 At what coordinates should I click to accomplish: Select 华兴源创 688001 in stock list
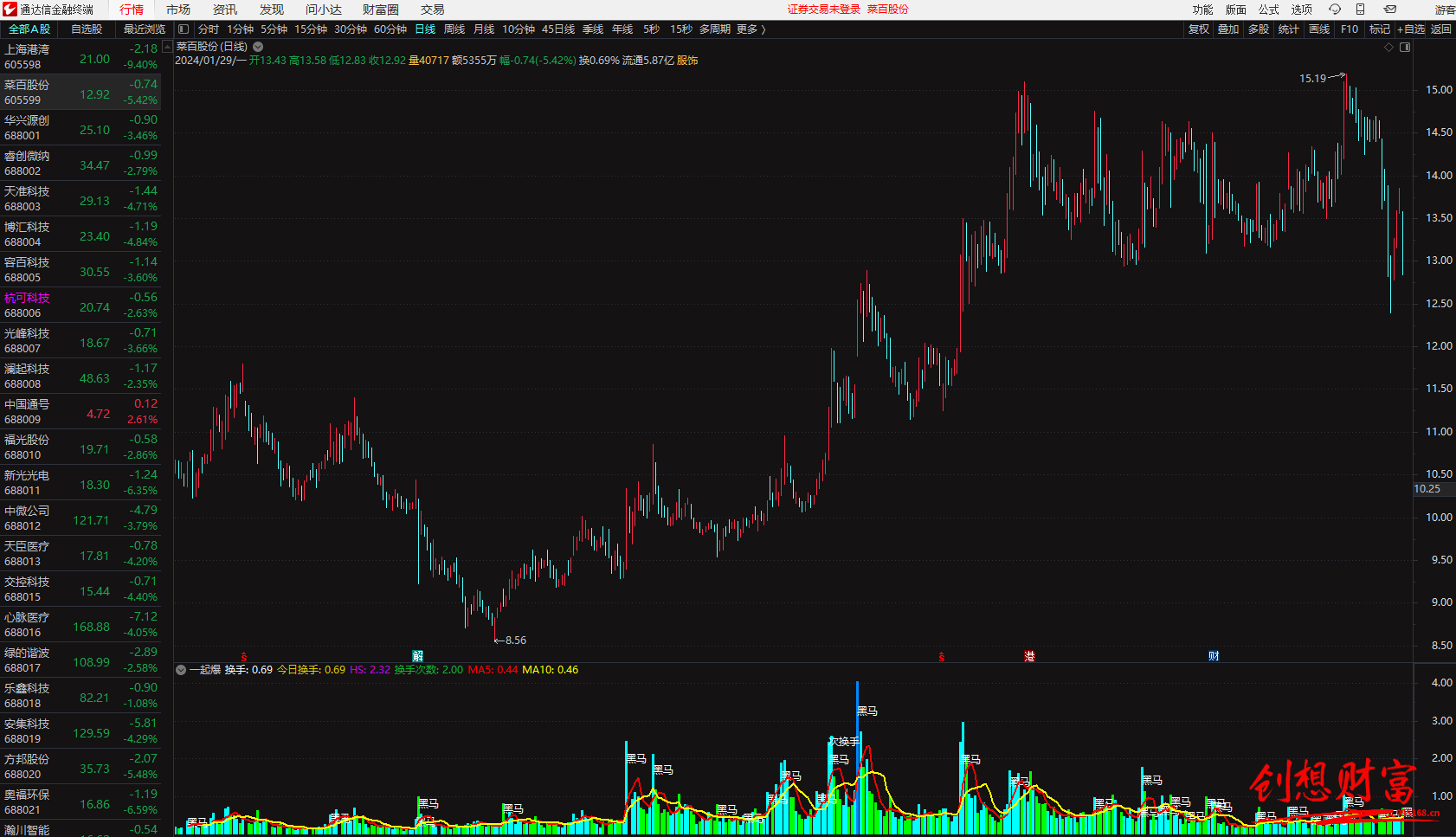tap(81, 128)
